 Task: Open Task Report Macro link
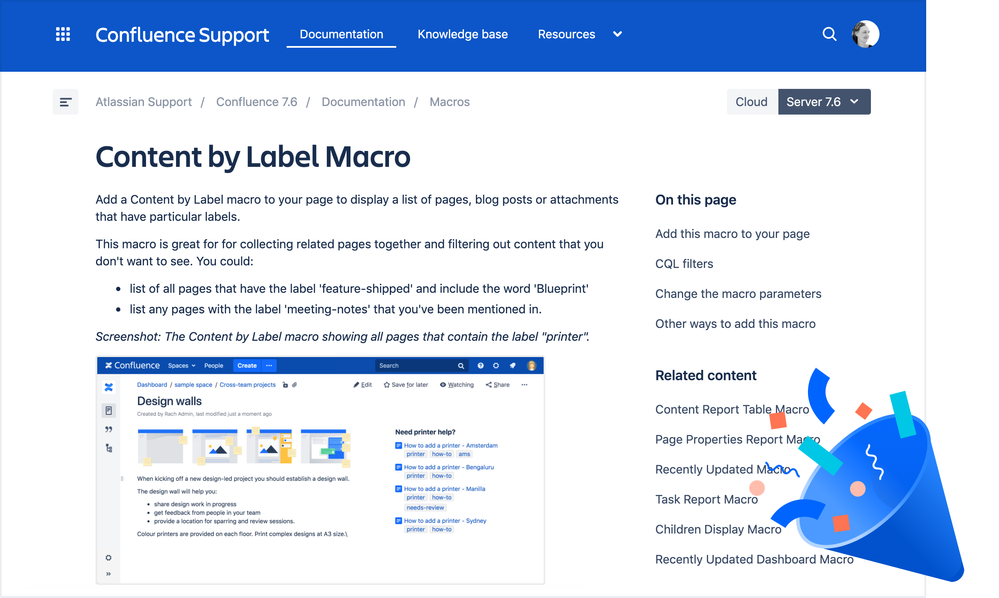(707, 499)
